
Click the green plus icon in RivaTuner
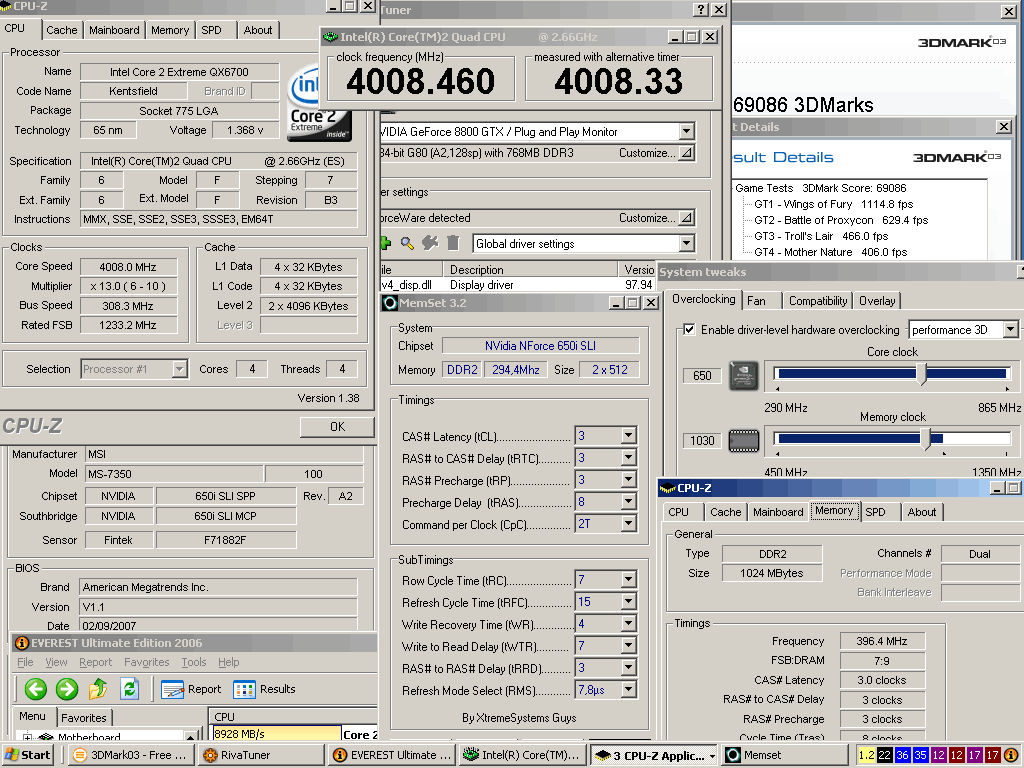tap(385, 244)
